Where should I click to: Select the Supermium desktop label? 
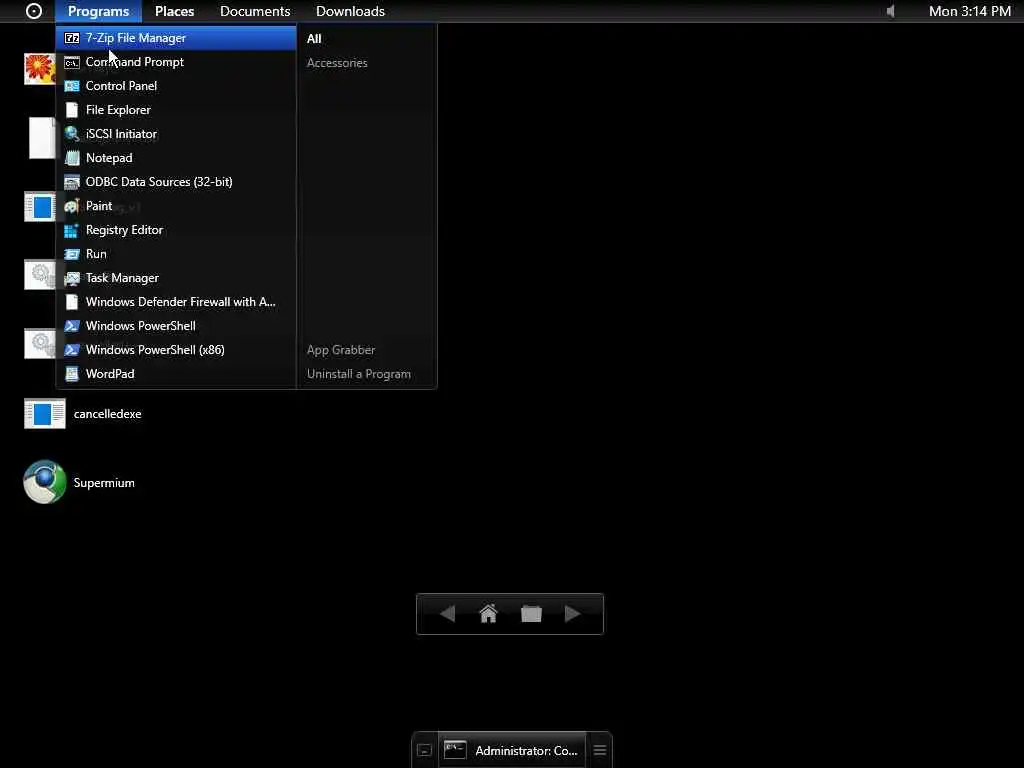point(104,483)
